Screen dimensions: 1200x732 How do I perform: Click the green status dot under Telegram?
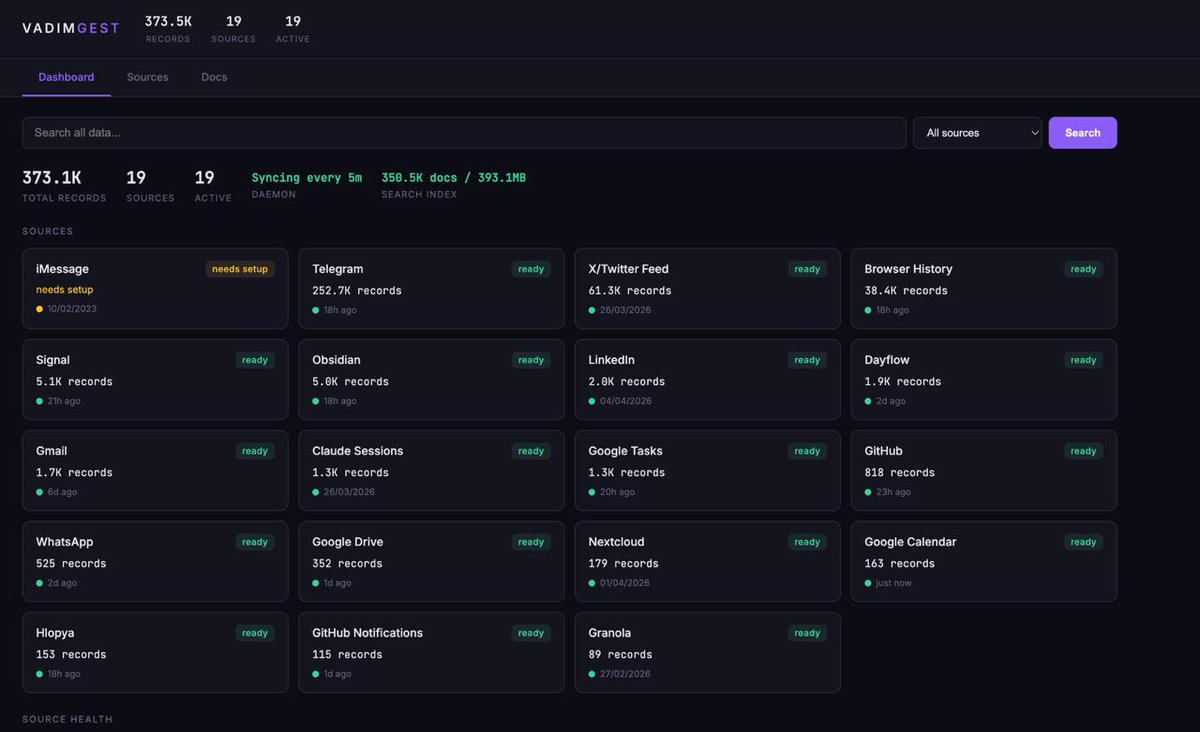[316, 310]
